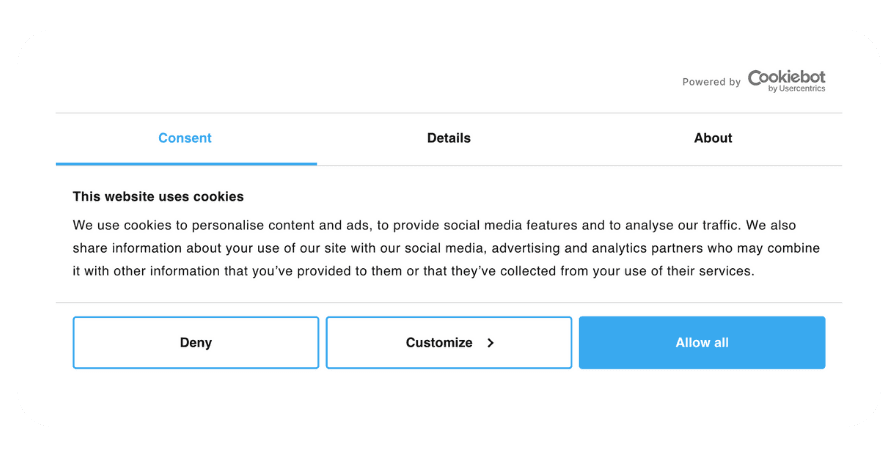
Task: Click the 'We use cookies to personalise' sentence
Action: pyautogui.click(x=406, y=225)
